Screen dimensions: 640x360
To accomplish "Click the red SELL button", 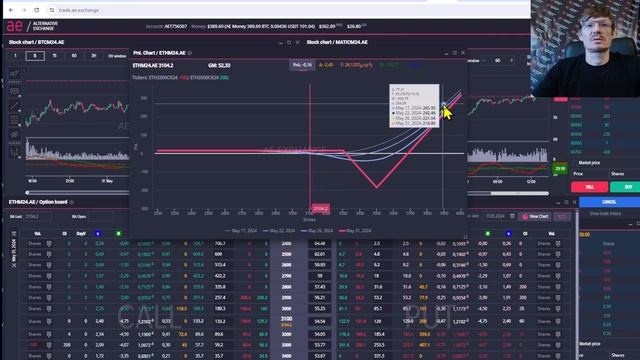I will tap(589, 187).
